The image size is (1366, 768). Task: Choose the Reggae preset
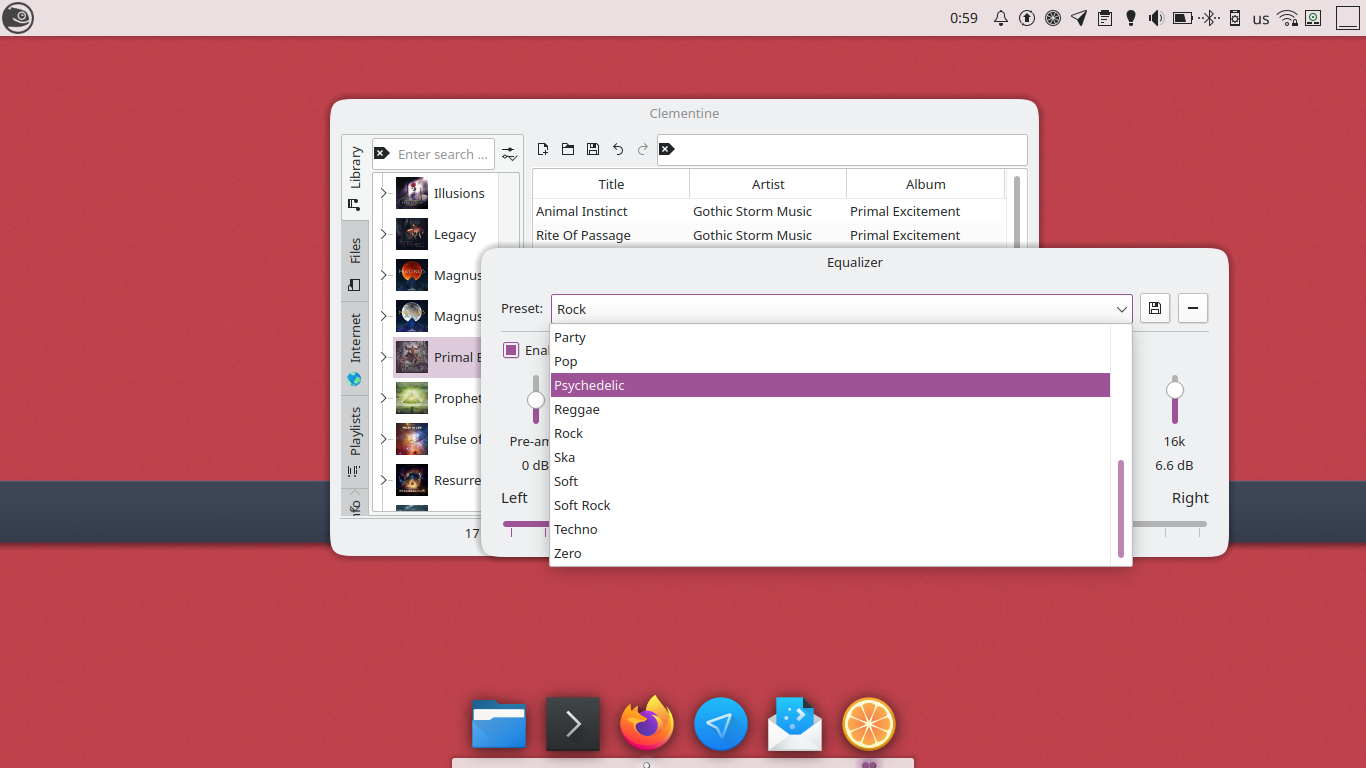(830, 409)
